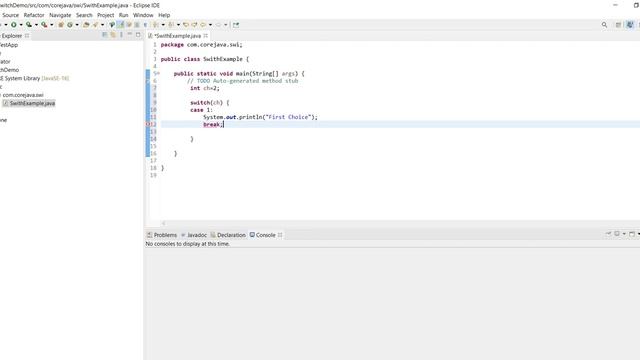Click the greyed Forward navigation arrow icon
Image resolution: width=640 pixels, height=360 pixels.
(x=218, y=25)
